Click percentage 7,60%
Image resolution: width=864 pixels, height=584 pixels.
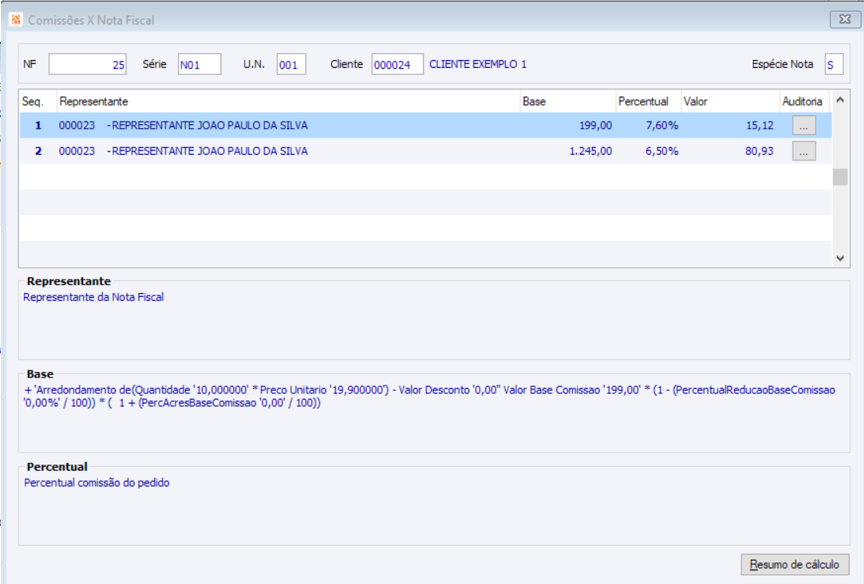(x=662, y=126)
